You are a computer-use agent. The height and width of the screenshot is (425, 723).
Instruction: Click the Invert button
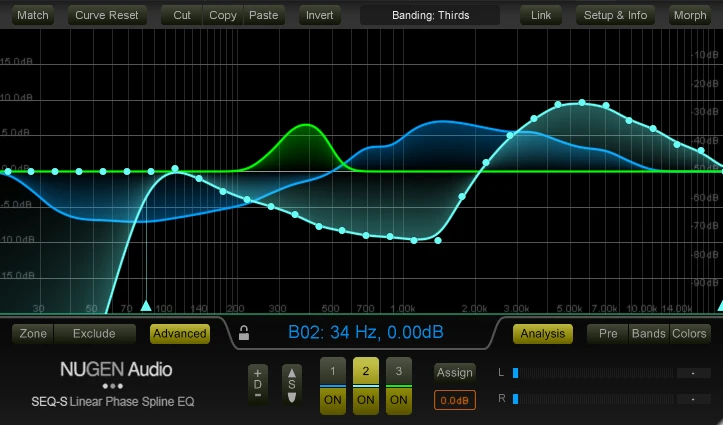320,15
